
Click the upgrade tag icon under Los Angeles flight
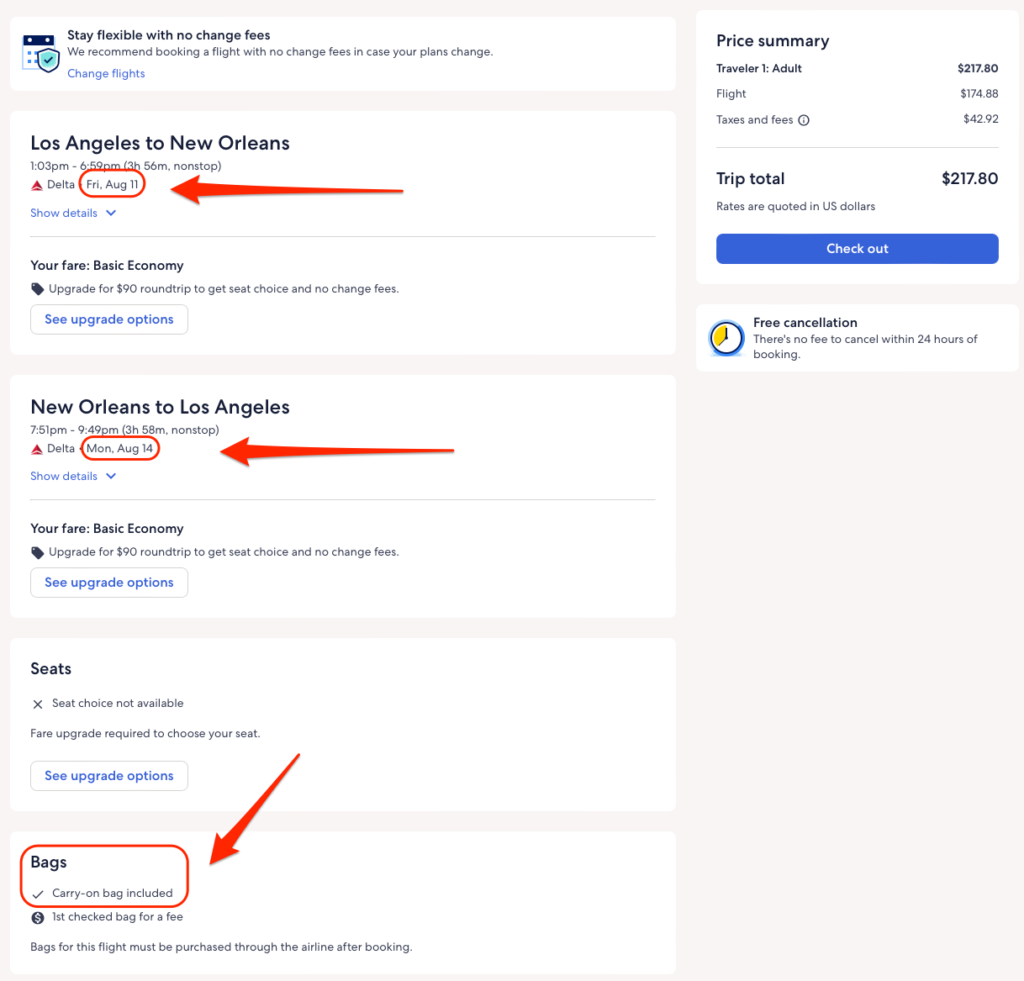(x=38, y=289)
